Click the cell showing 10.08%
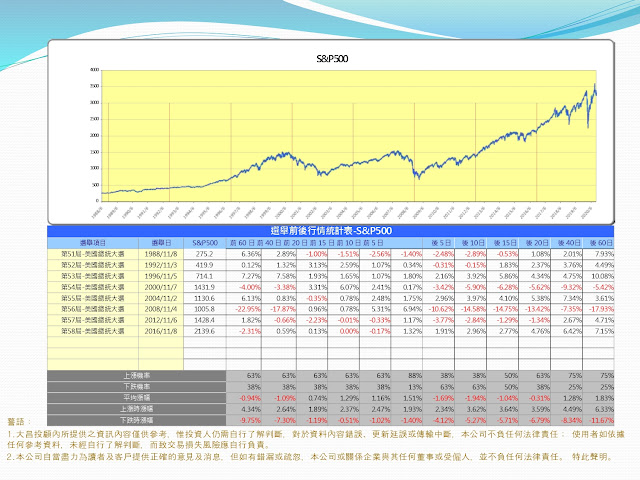This screenshot has width=640, height=480. (x=602, y=276)
